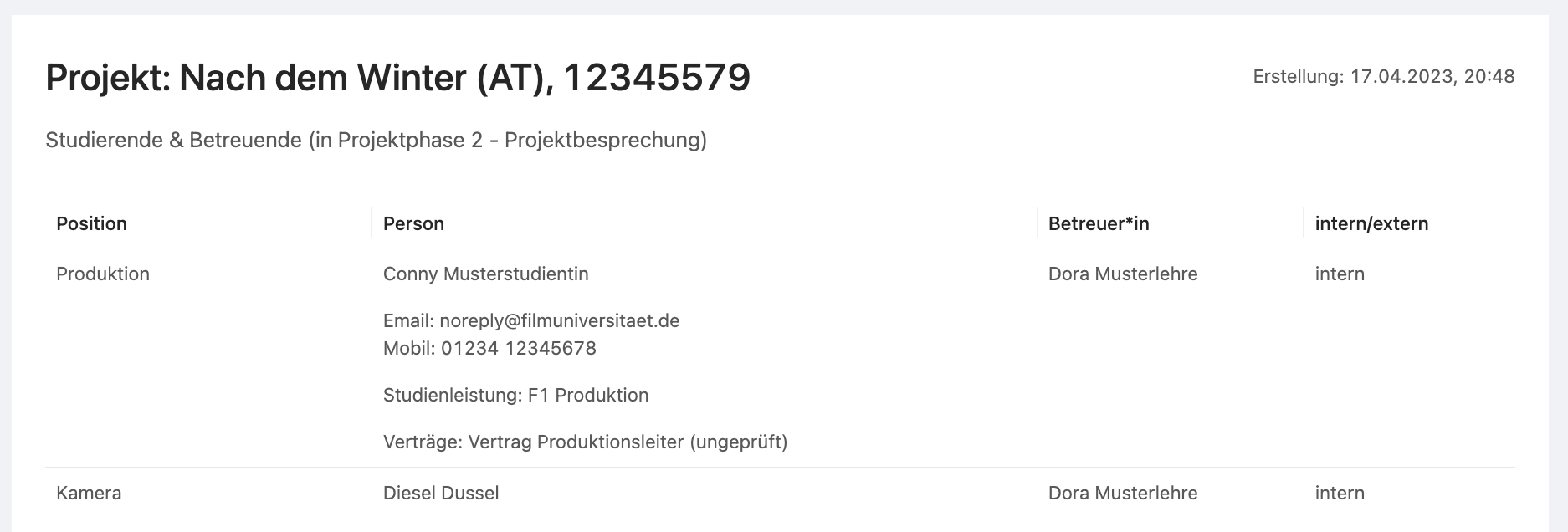Click the Person column header
Viewport: 1568px width, 532px height.
pyautogui.click(x=413, y=223)
